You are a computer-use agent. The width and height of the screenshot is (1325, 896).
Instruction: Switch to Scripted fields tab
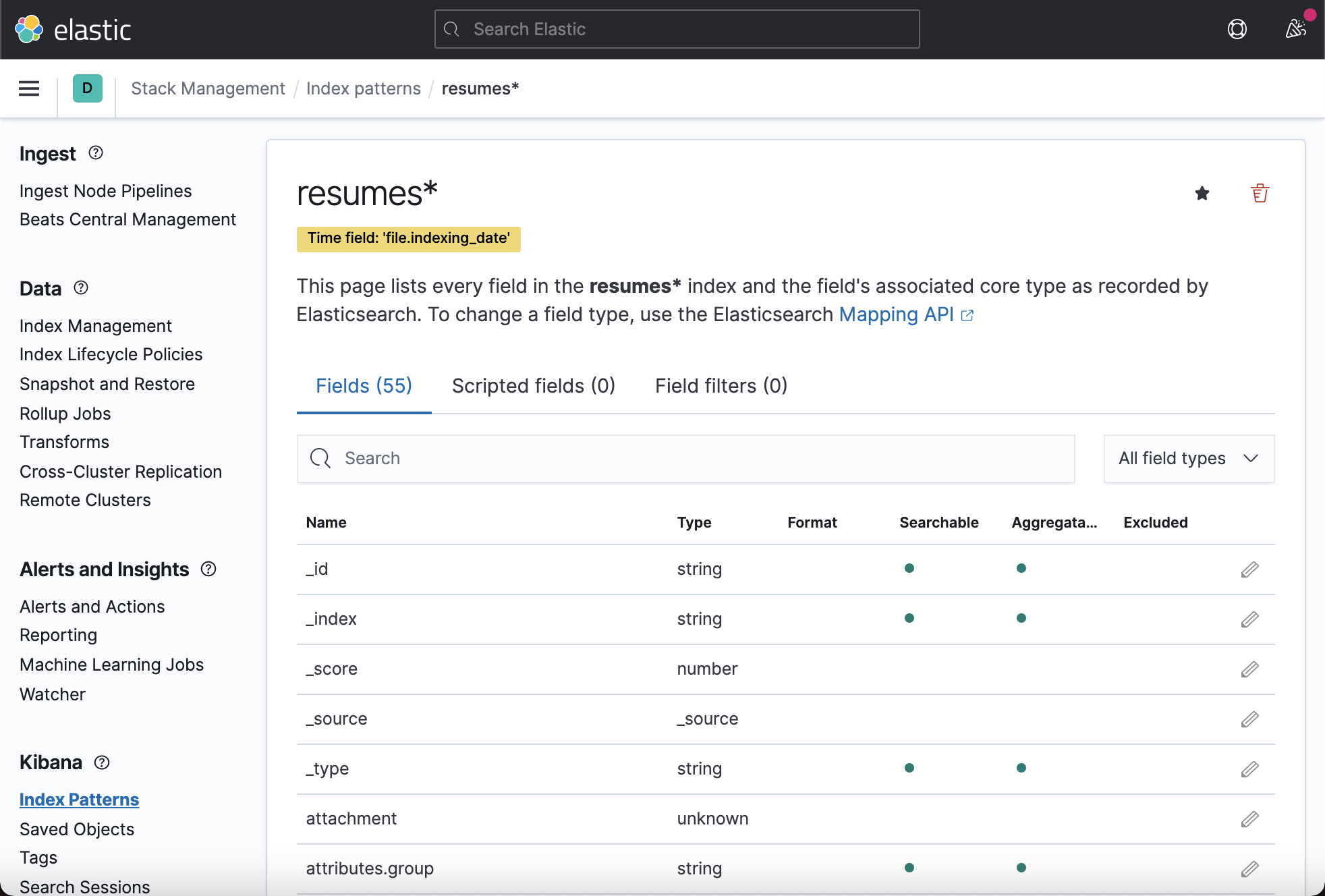coord(533,386)
